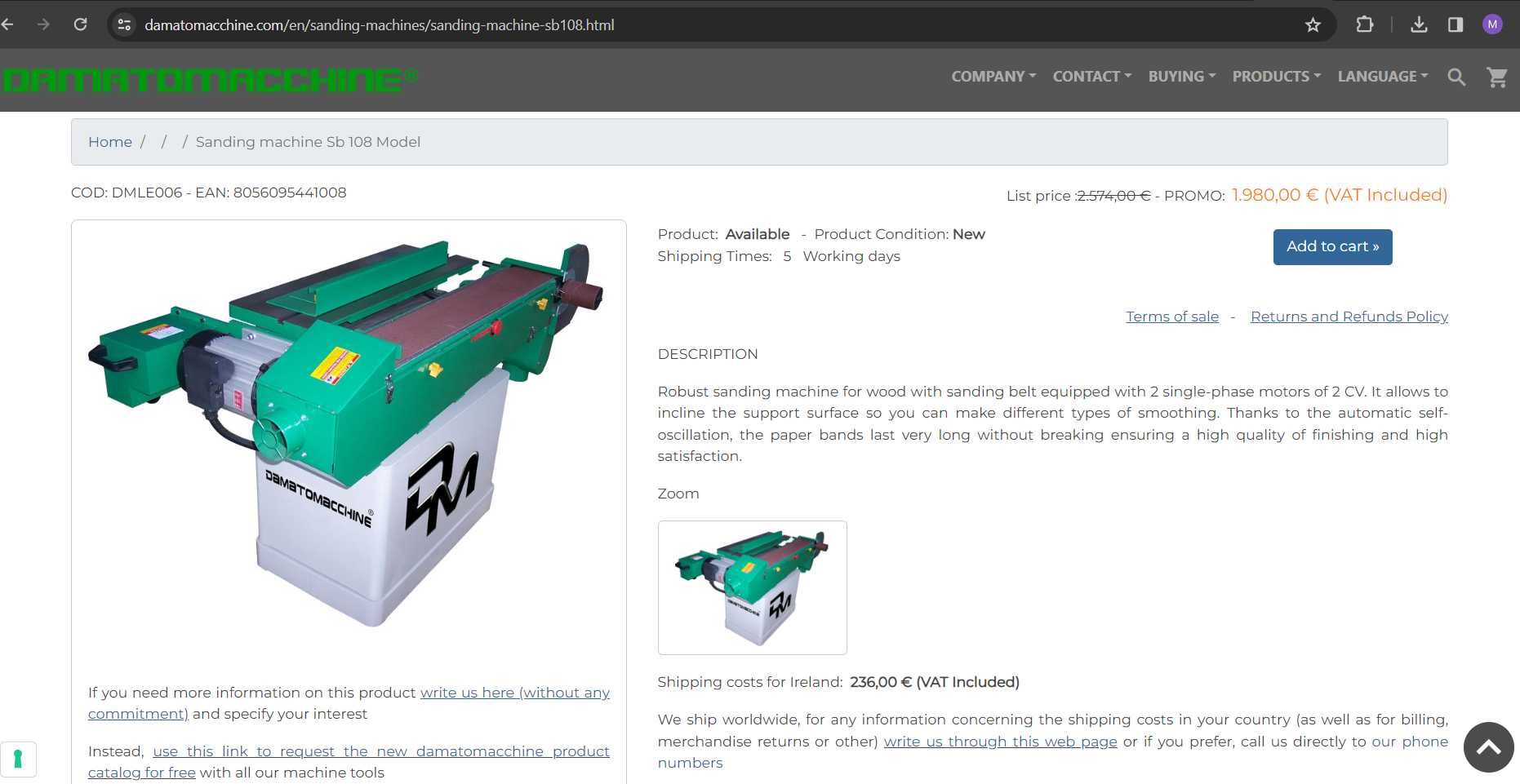Toggle the browser side panel icon

pos(1456,24)
